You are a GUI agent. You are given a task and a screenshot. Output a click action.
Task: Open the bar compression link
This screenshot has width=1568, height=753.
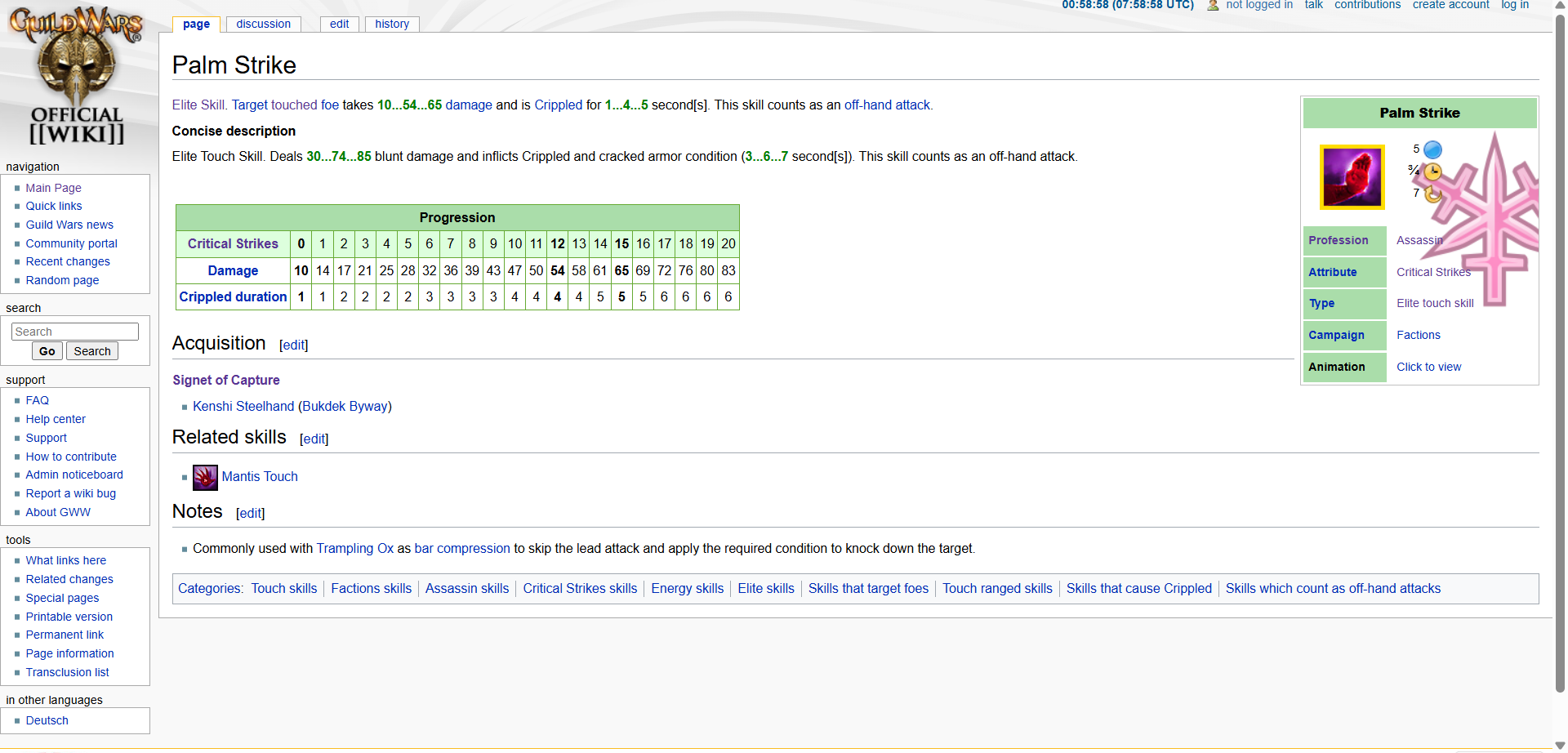(x=462, y=548)
